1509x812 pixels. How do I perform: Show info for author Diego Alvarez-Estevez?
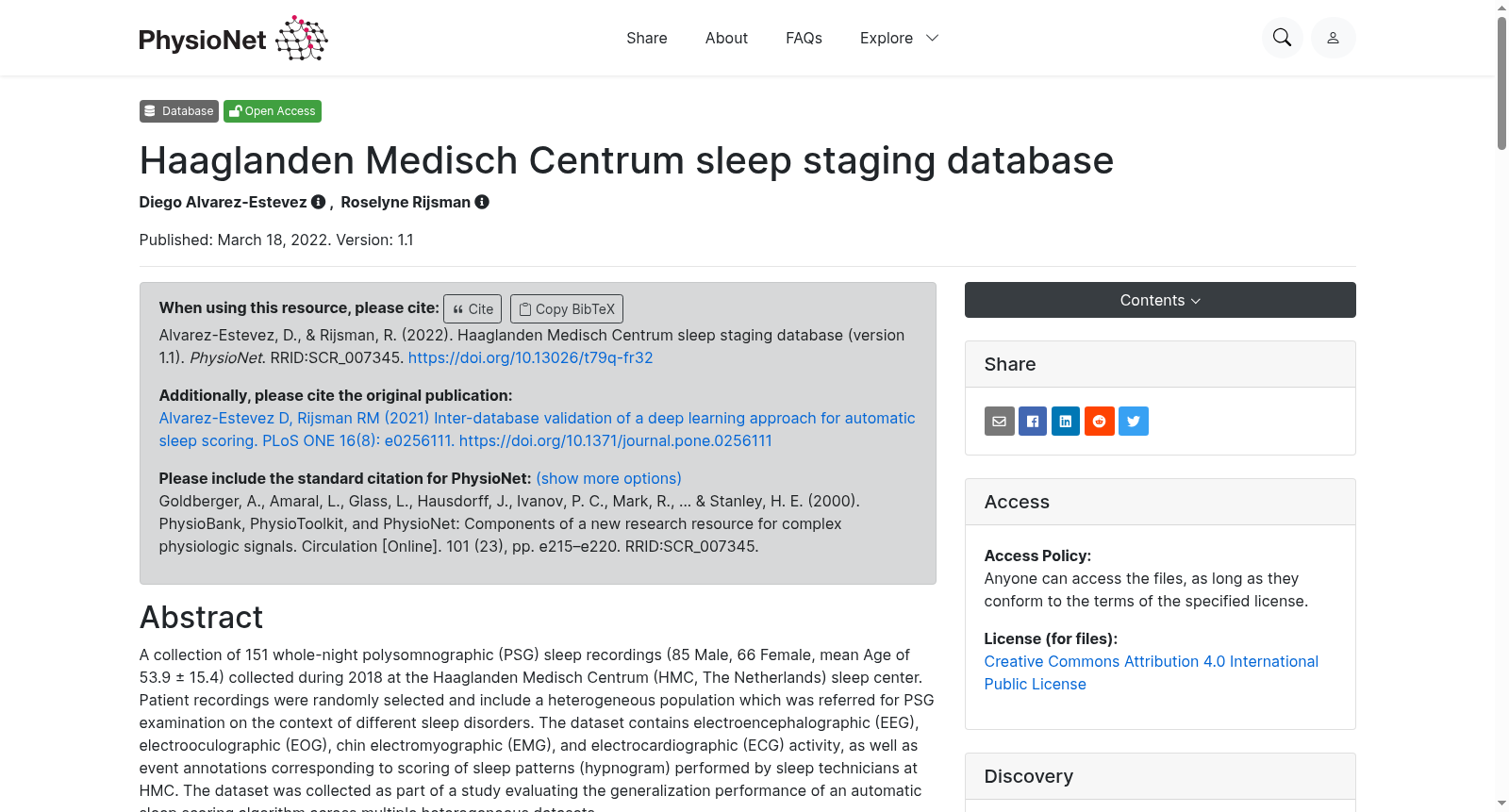tap(319, 202)
